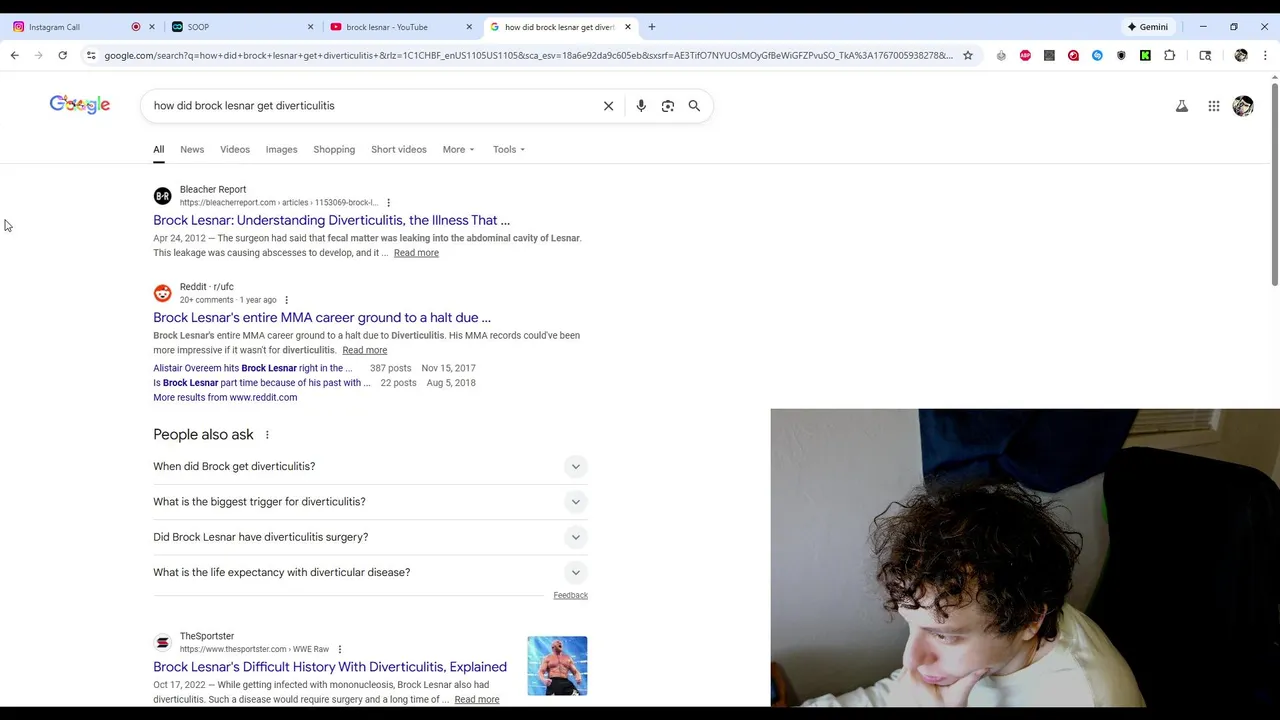Switch to Images results

281,149
